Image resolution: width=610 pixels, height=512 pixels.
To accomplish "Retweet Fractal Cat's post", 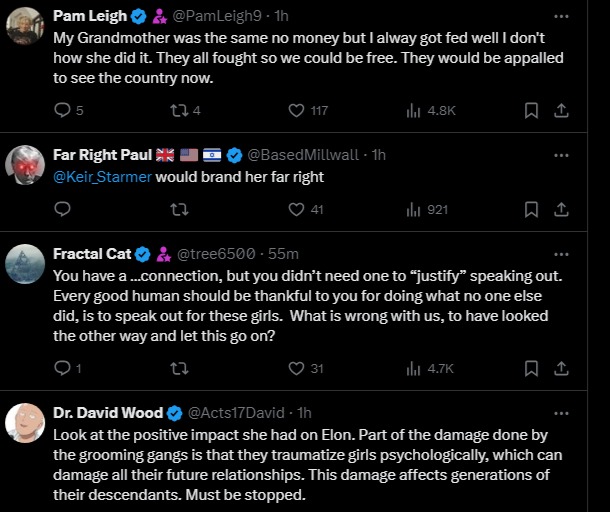I will (x=179, y=368).
